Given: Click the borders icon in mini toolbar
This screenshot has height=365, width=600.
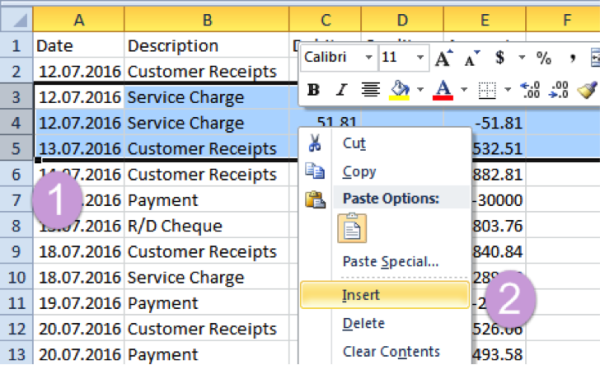Looking at the screenshot, I should 487,90.
